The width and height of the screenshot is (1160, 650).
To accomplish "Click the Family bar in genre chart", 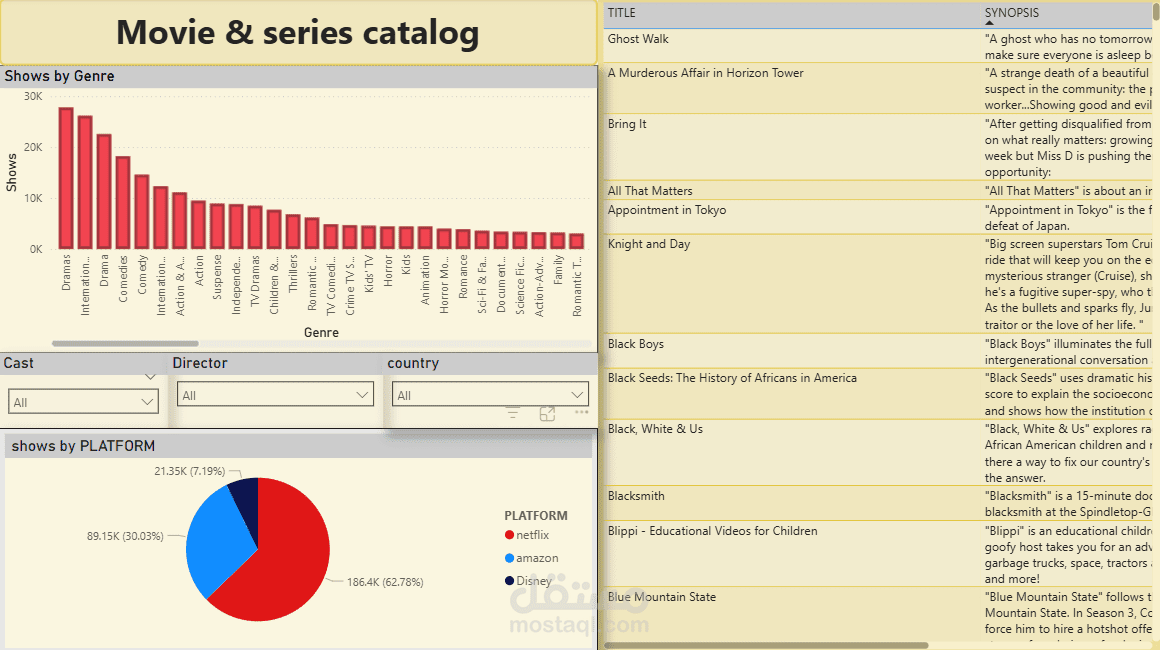I will click(x=558, y=240).
